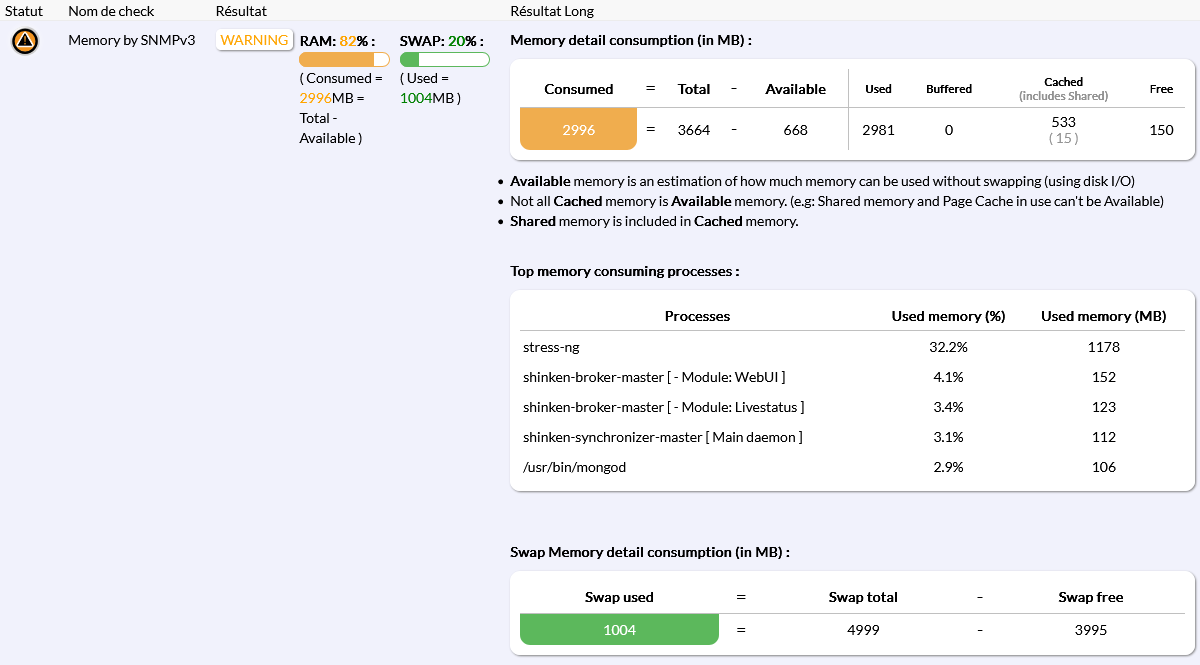This screenshot has width=1200, height=665.
Task: Click the Nom de check column header
Action: click(x=113, y=11)
